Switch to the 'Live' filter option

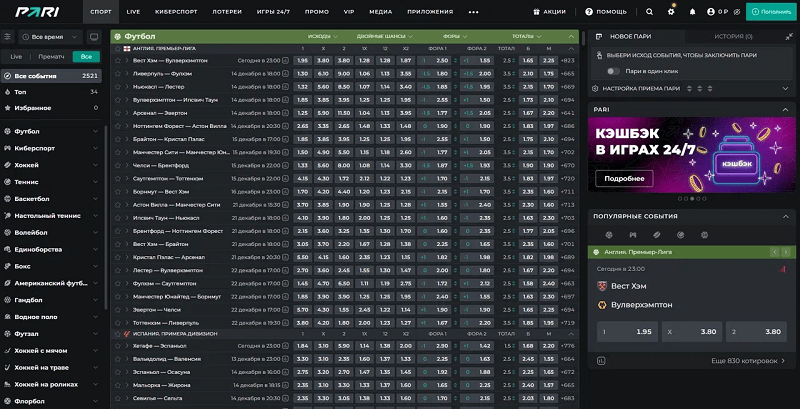pyautogui.click(x=17, y=57)
